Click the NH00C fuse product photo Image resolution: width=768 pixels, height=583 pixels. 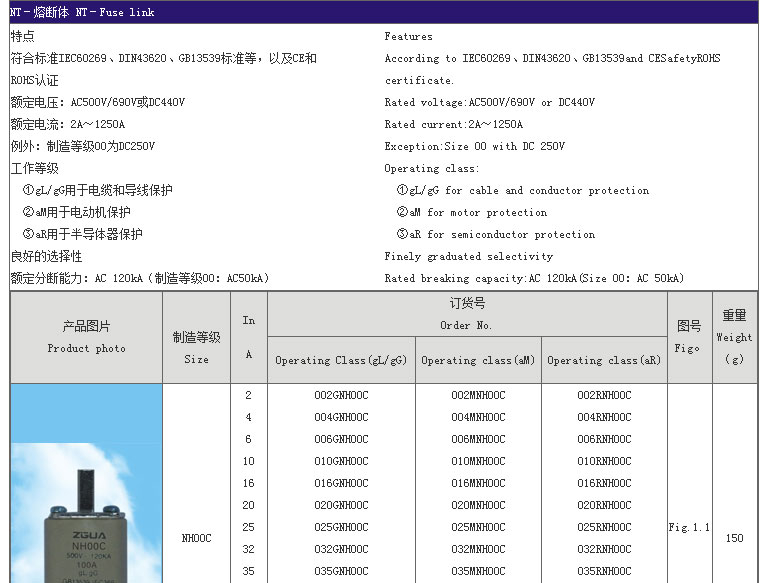[x=86, y=483]
